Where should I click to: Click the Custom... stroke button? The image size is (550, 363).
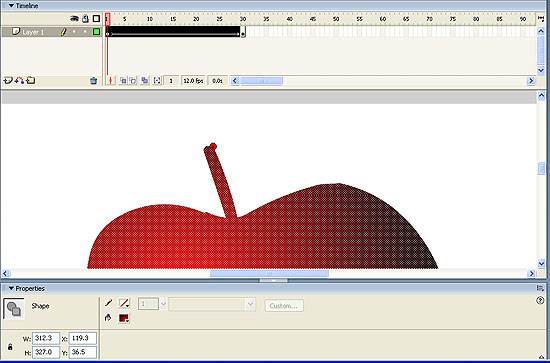pyautogui.click(x=284, y=305)
